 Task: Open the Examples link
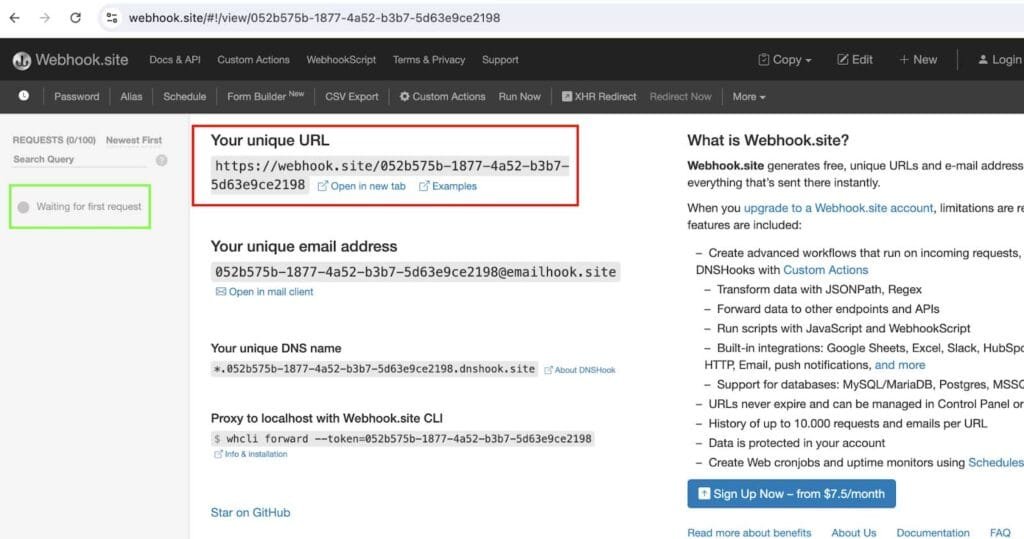point(447,186)
